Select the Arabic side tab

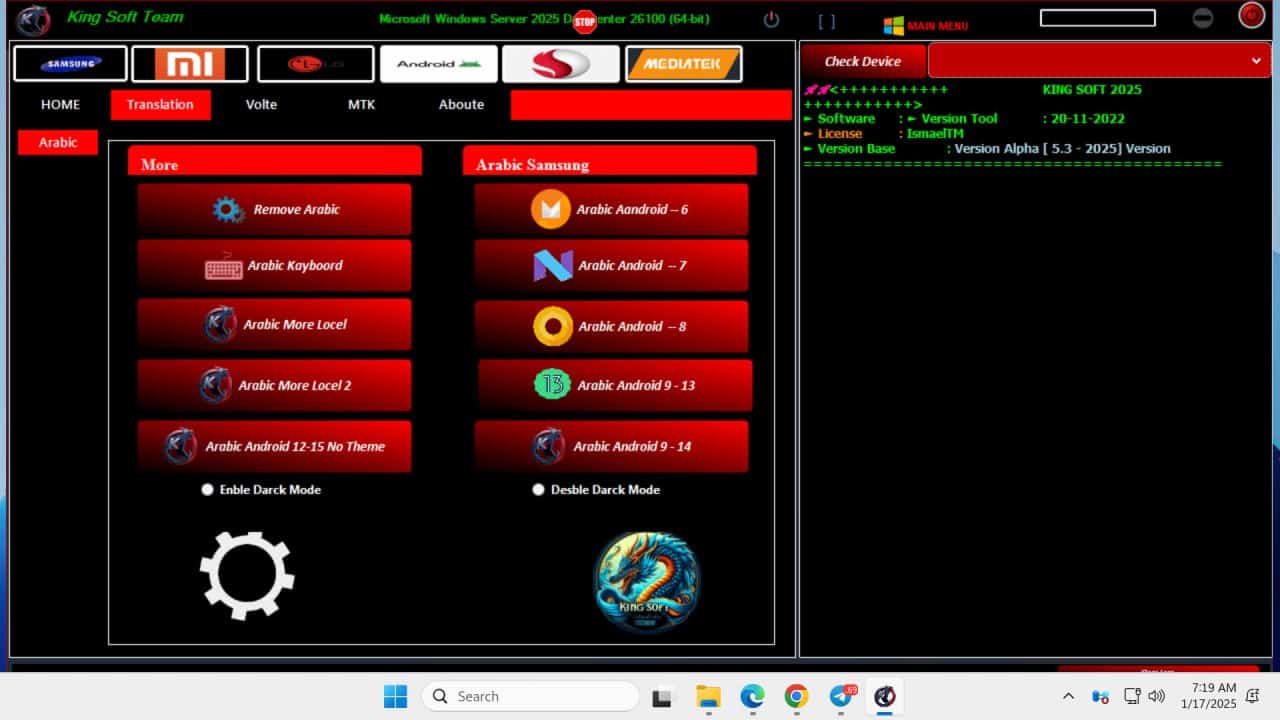58,142
